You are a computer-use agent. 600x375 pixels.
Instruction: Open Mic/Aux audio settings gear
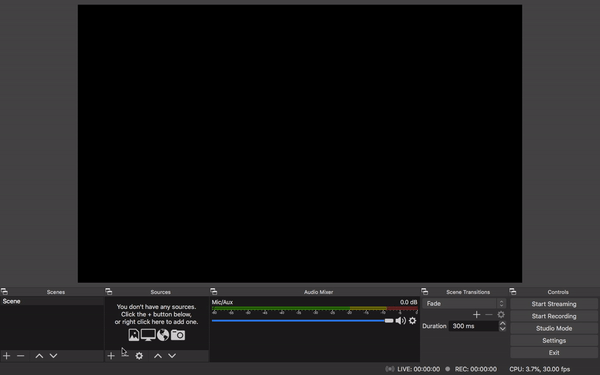pos(412,321)
